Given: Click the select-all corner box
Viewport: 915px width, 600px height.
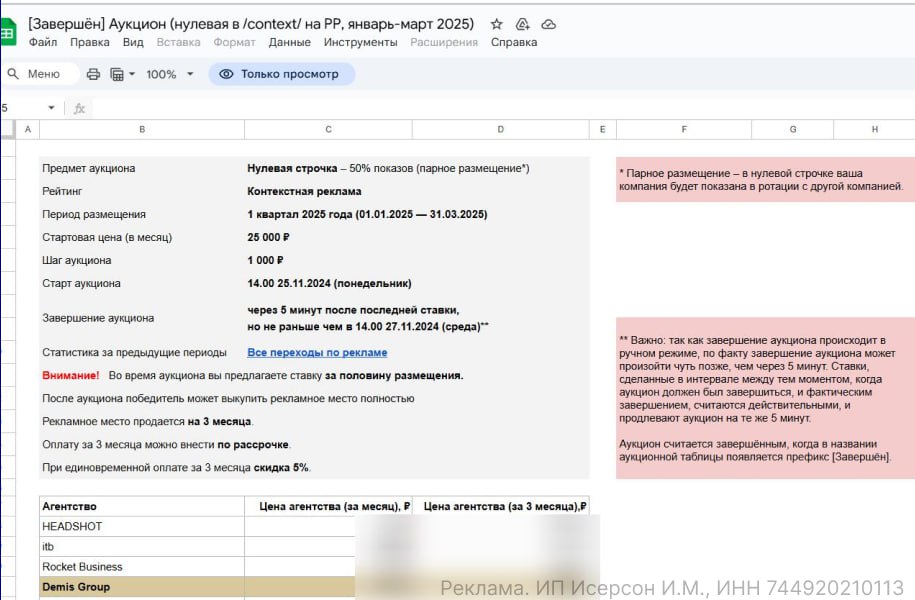Looking at the screenshot, I should 8,130.
